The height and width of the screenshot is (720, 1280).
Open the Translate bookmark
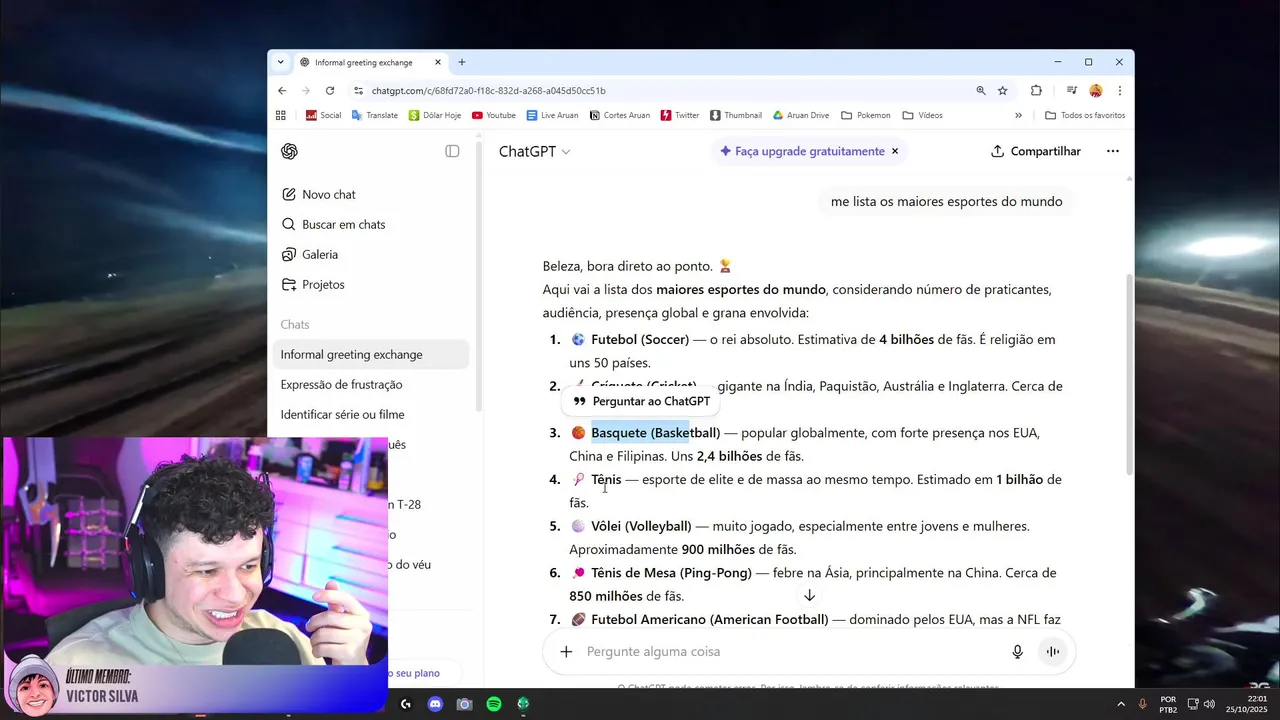[374, 115]
